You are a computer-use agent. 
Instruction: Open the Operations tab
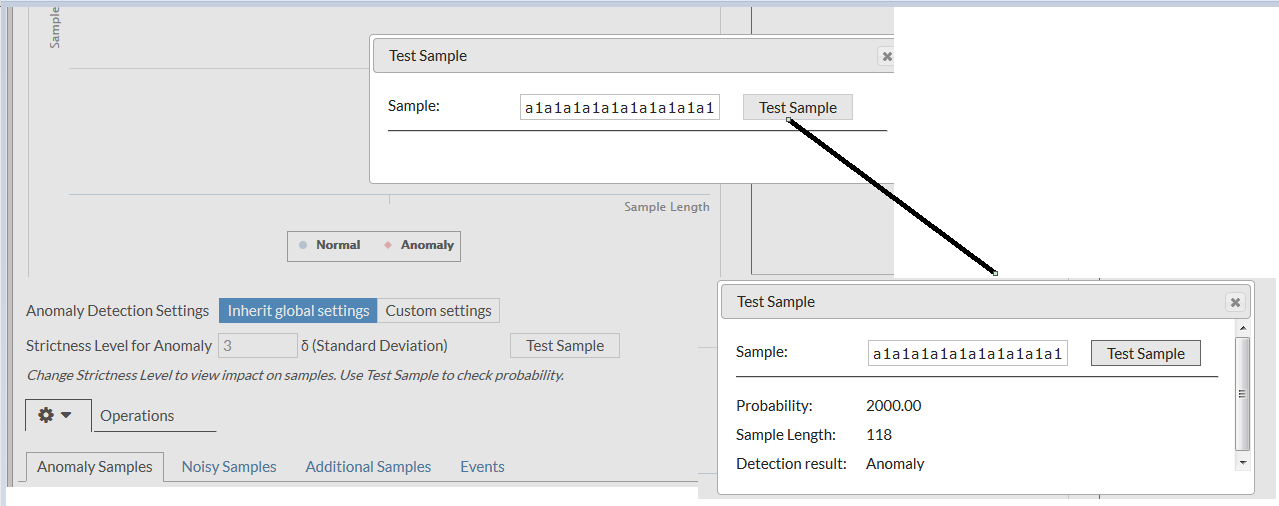pyautogui.click(x=137, y=416)
